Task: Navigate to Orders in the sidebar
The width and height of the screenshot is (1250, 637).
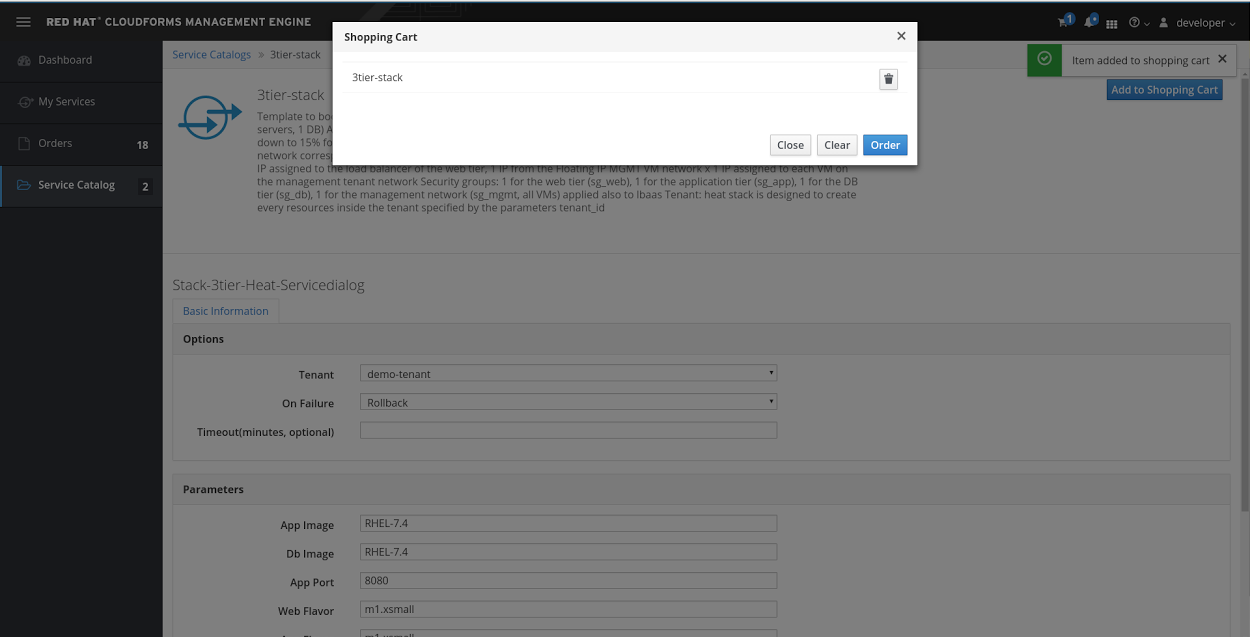Action: click(x=55, y=143)
